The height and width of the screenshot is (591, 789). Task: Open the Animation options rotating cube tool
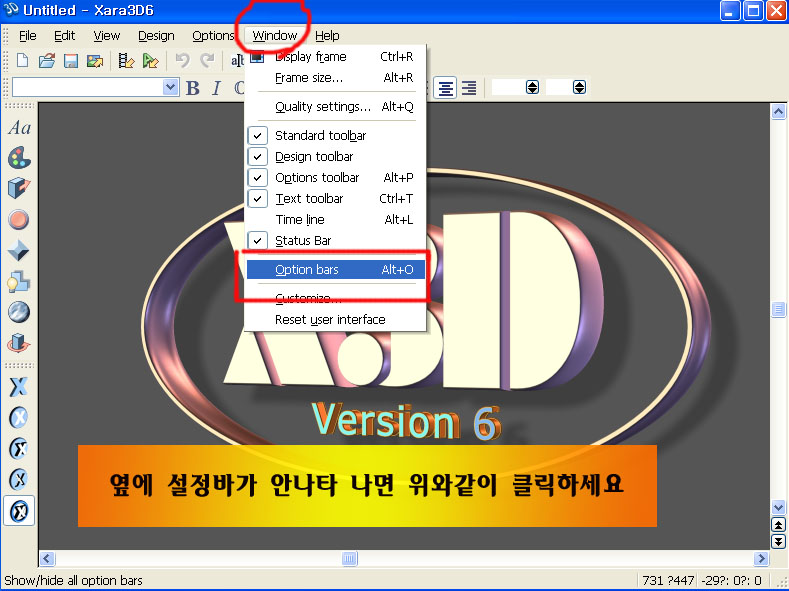point(19,343)
